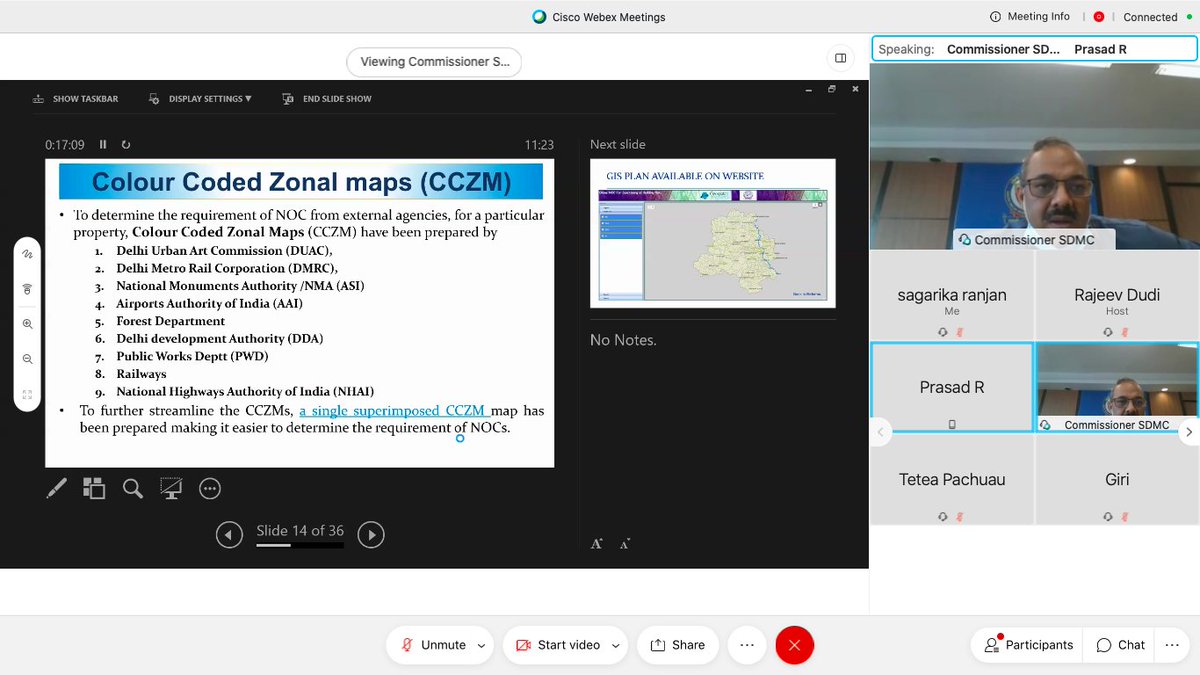Click muted mic icon on sagarika ranjan tile
The height and width of the screenshot is (675, 1200).
click(x=959, y=332)
